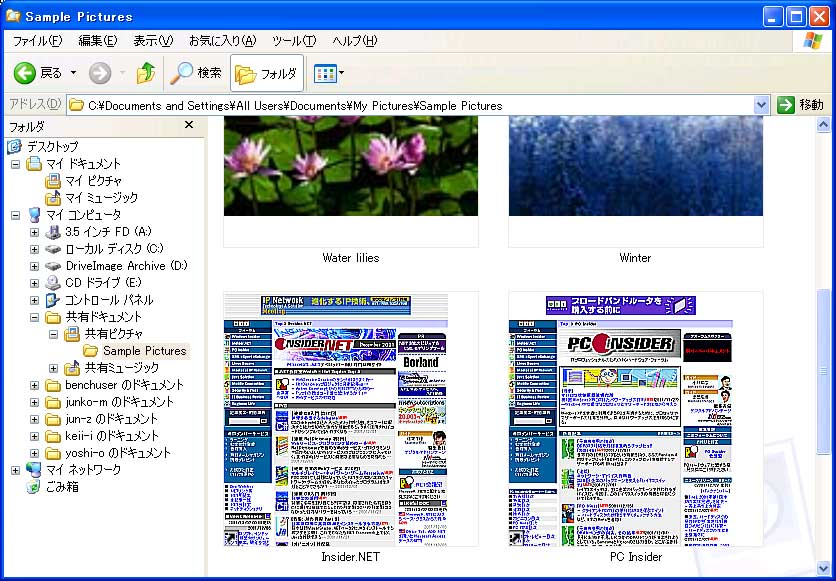Select the コントロール パネル icon

pyautogui.click(x=53, y=300)
